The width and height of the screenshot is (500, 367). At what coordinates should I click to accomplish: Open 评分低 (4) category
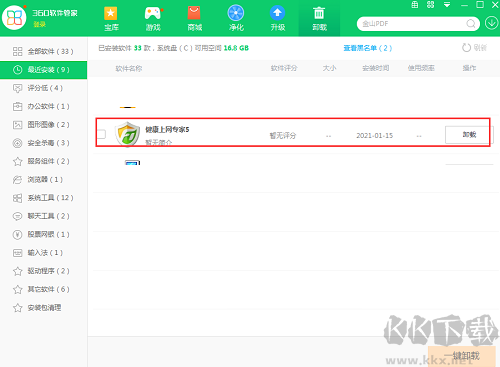pyautogui.click(x=43, y=88)
